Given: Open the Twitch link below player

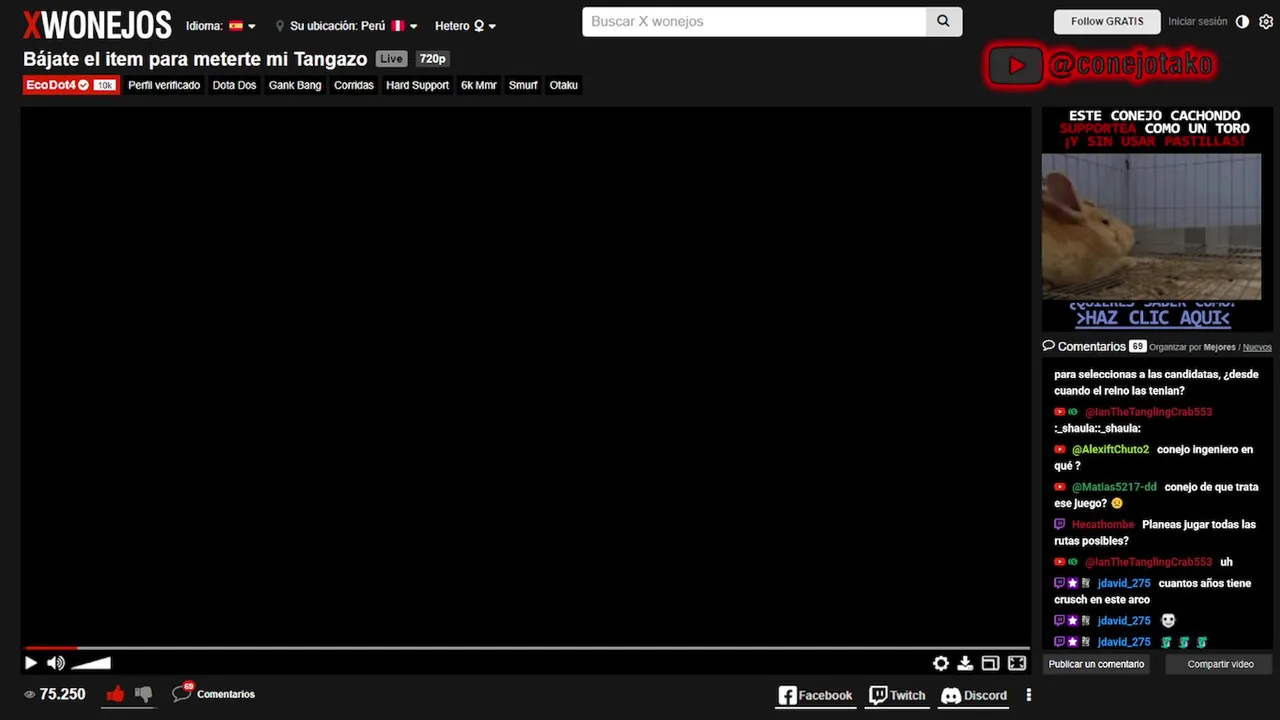Looking at the screenshot, I should 898,695.
